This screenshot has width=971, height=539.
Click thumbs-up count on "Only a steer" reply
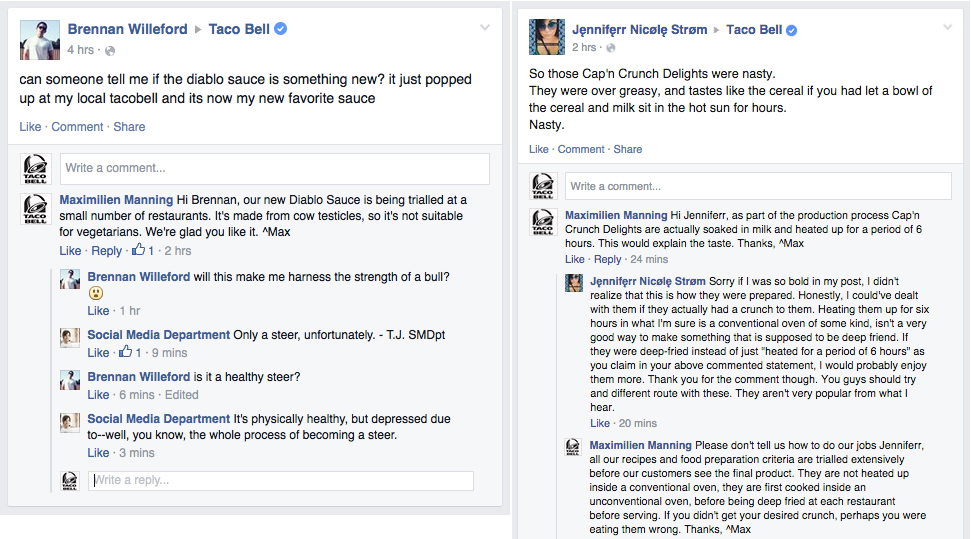pyautogui.click(x=131, y=352)
